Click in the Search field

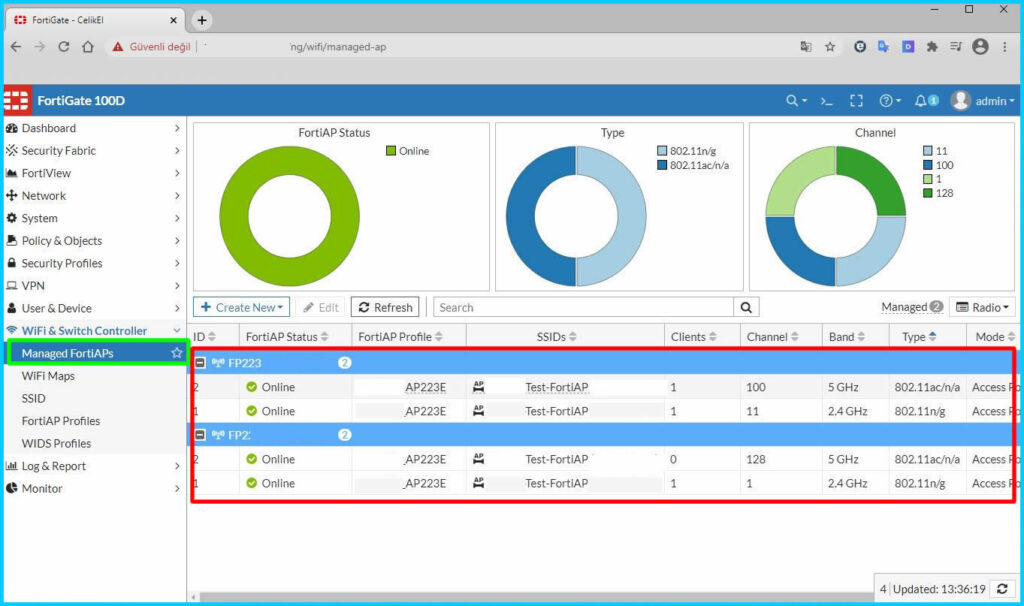[x=583, y=307]
